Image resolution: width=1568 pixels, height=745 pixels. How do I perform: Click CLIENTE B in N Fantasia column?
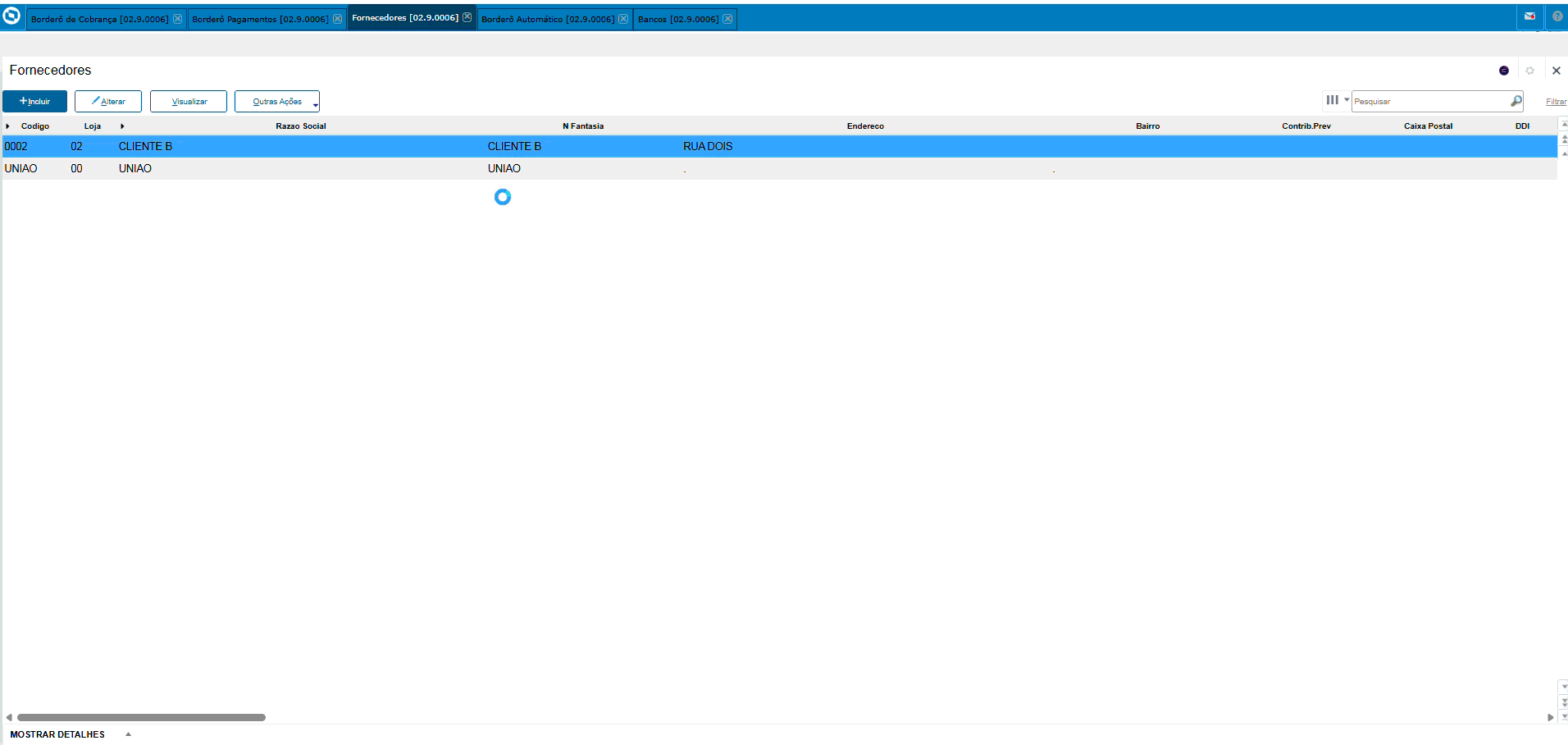coord(514,146)
